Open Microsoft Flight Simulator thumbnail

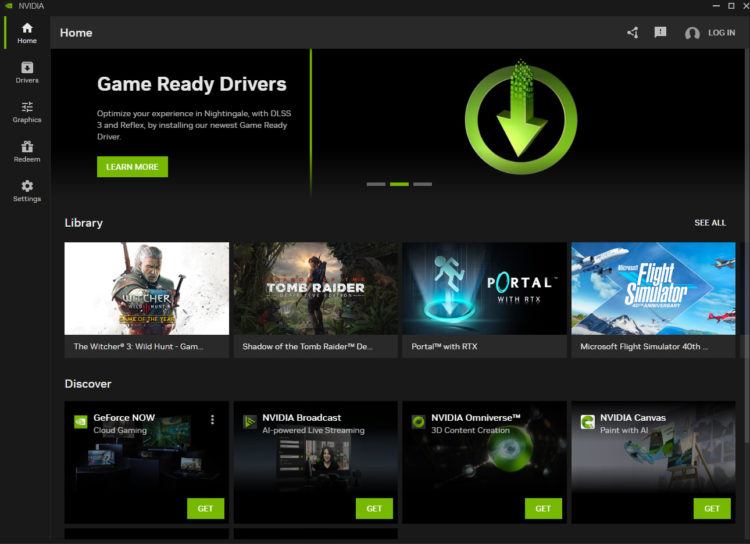(x=653, y=288)
